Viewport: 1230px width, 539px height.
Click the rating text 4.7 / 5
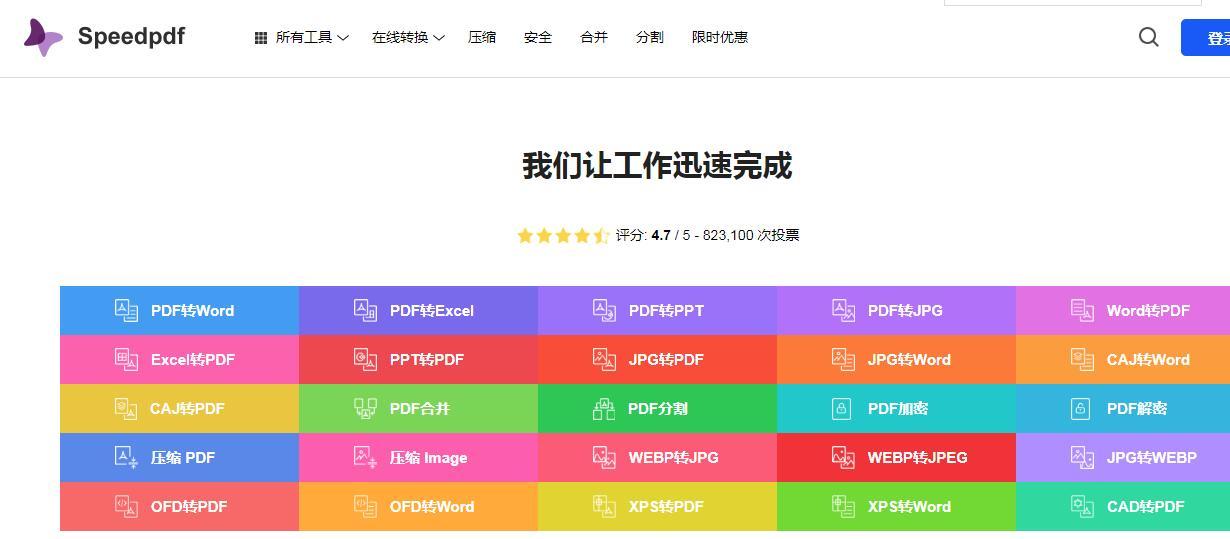pyautogui.click(x=671, y=235)
